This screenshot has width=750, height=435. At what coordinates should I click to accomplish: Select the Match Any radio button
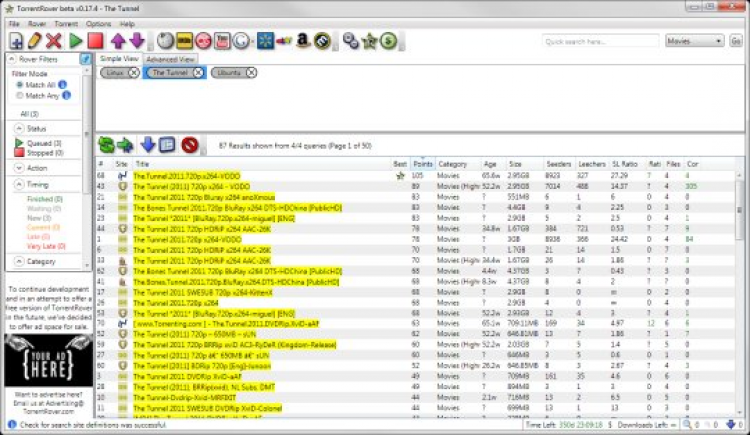coord(20,96)
